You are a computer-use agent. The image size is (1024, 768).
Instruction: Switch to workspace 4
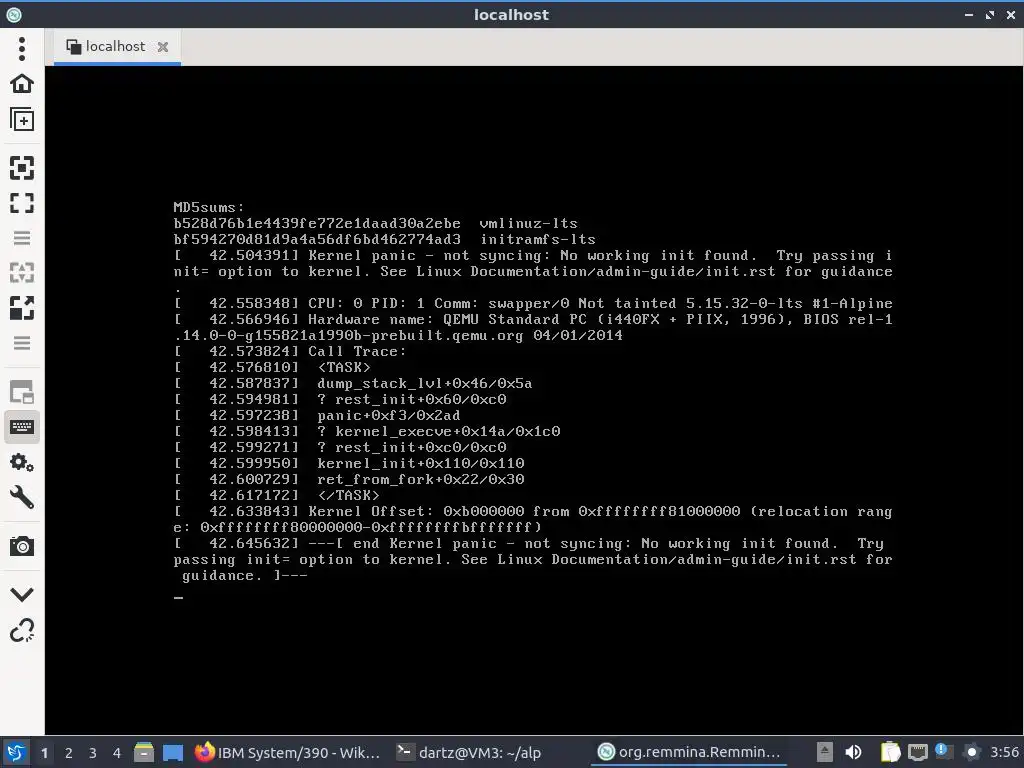point(117,753)
